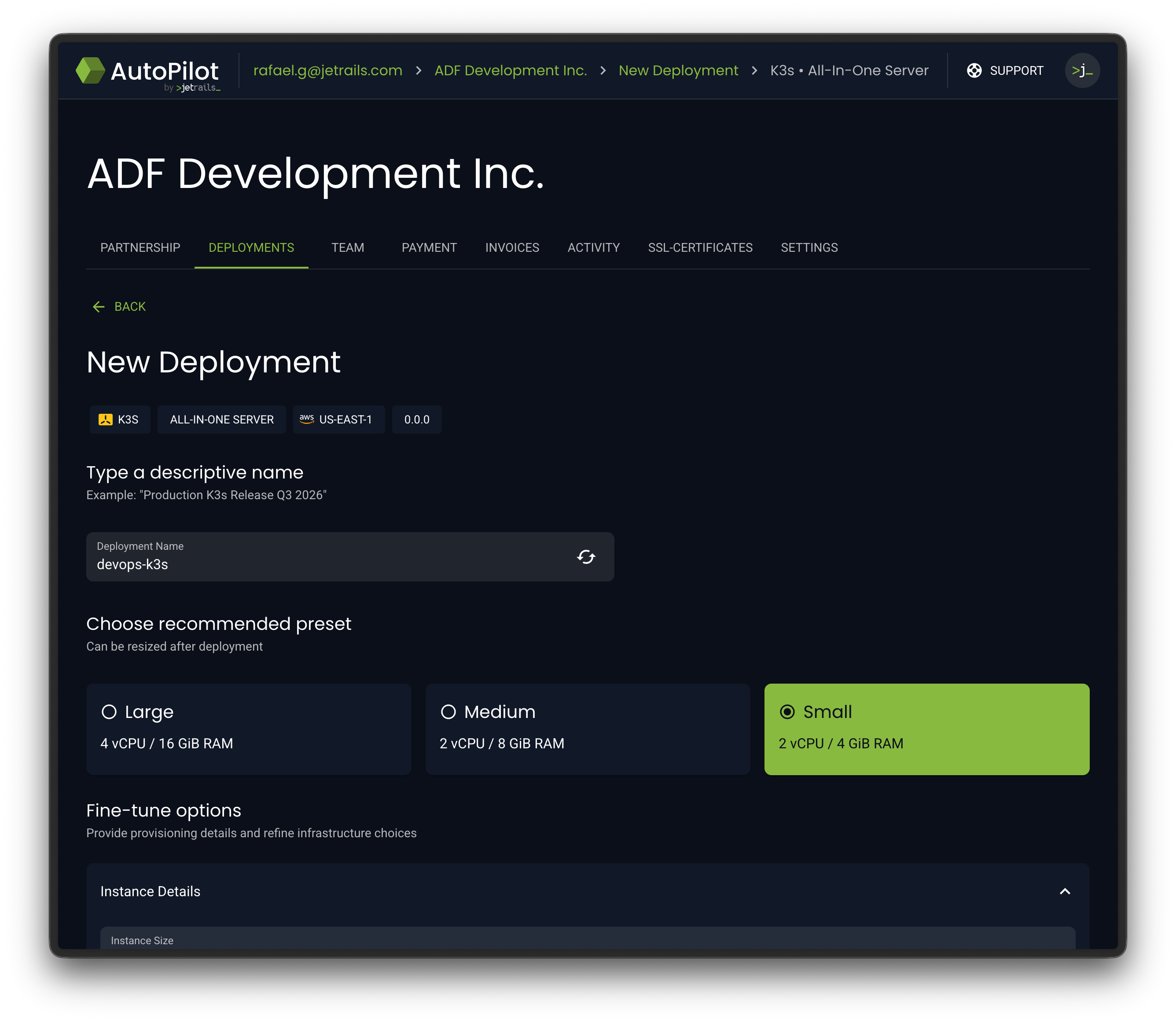1176x1023 pixels.
Task: Click the back arrow icon
Action: pyautogui.click(x=98, y=306)
